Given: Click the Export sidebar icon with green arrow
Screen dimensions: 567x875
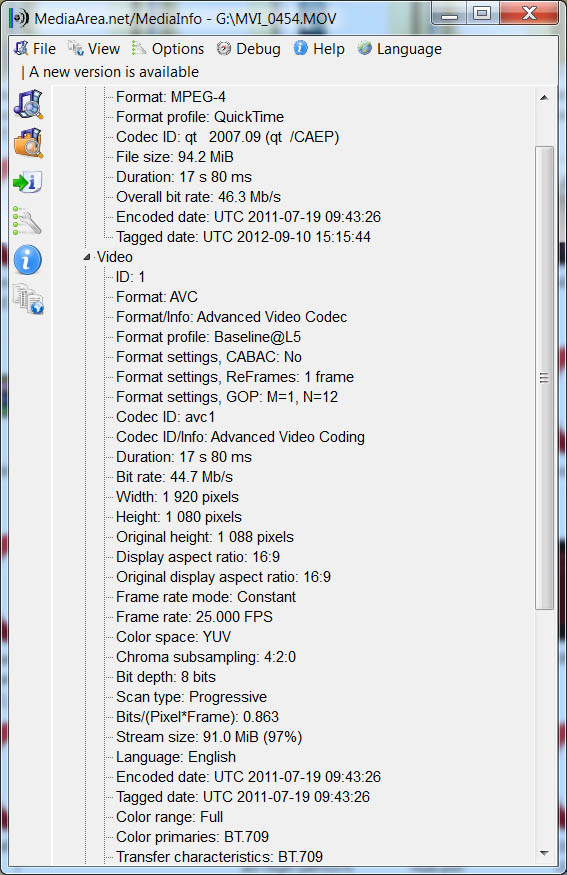Looking at the screenshot, I should pyautogui.click(x=28, y=182).
